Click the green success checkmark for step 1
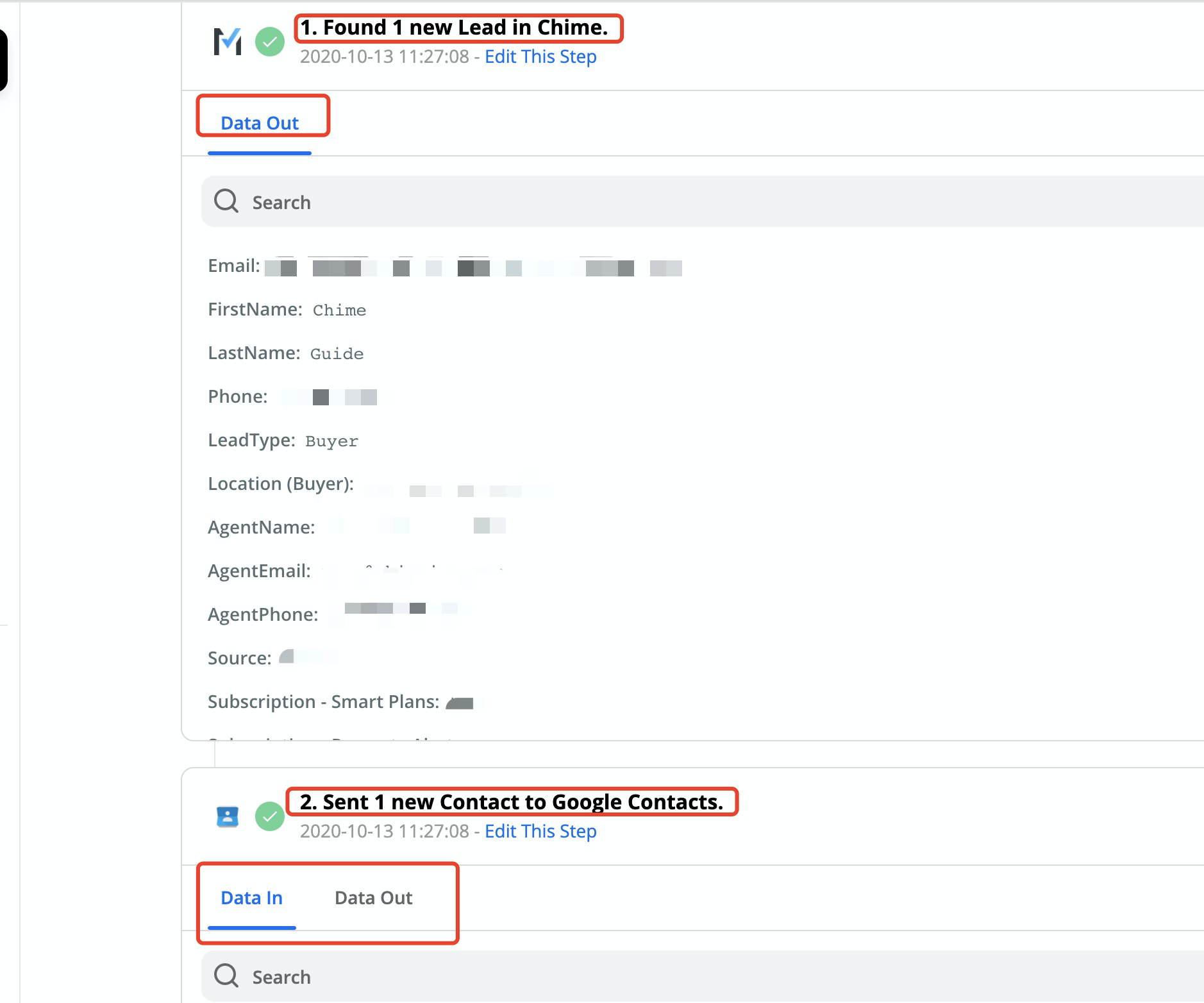This screenshot has width=1204, height=1003. click(270, 42)
